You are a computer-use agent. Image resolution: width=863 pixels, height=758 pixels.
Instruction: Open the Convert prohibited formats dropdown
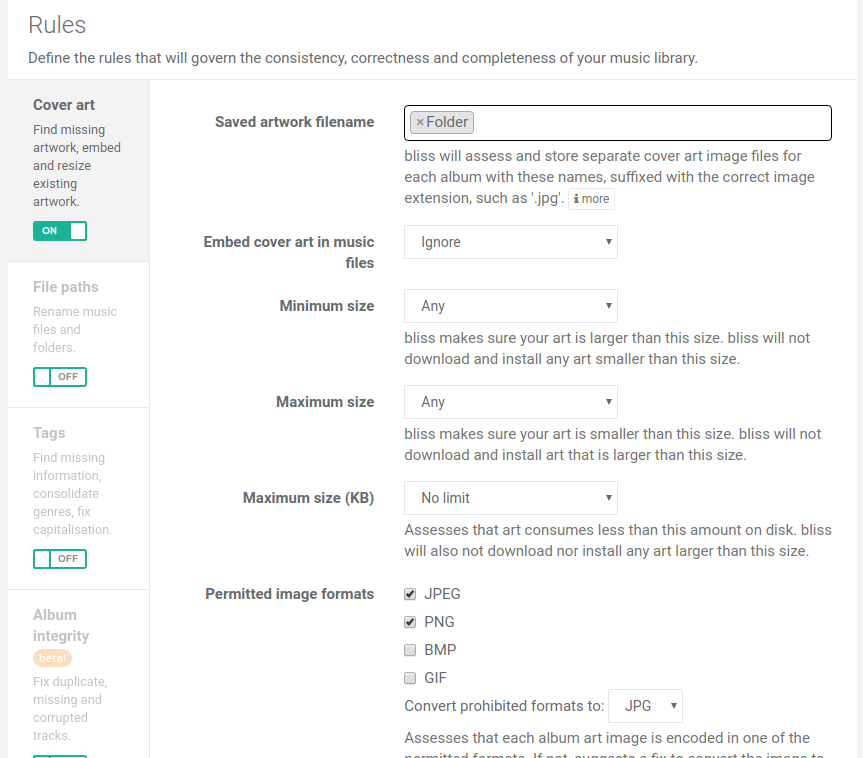coord(645,706)
